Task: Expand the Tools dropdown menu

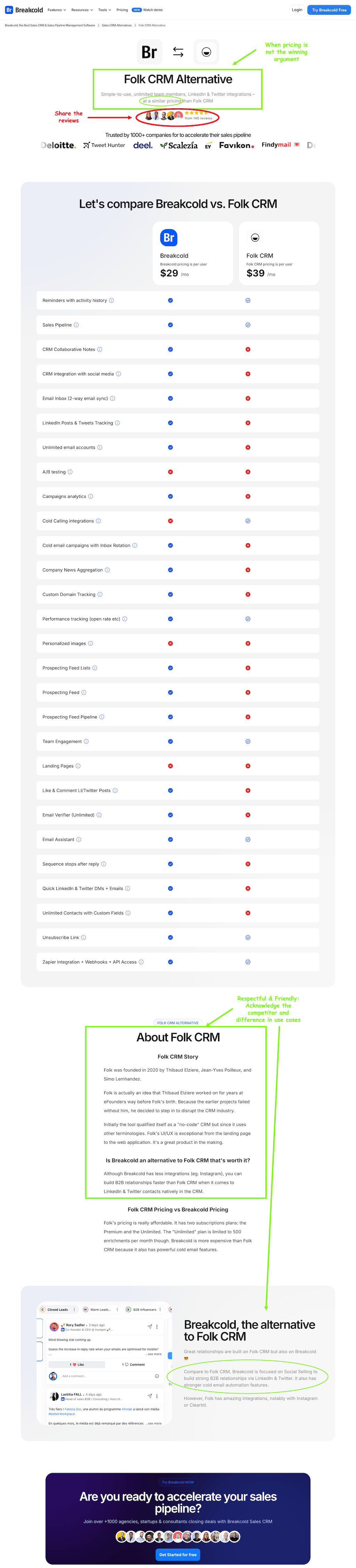Action: (105, 10)
